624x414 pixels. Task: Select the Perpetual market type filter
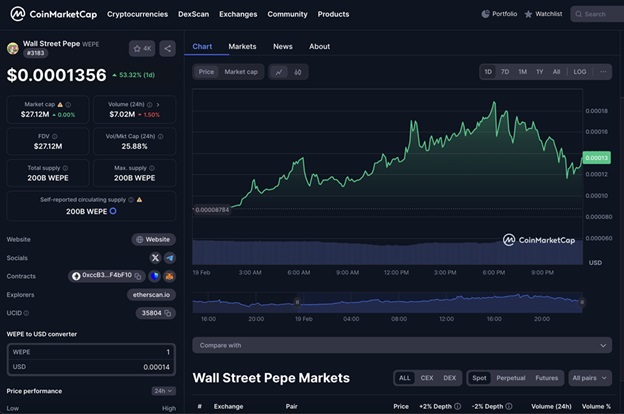pyautogui.click(x=510, y=378)
